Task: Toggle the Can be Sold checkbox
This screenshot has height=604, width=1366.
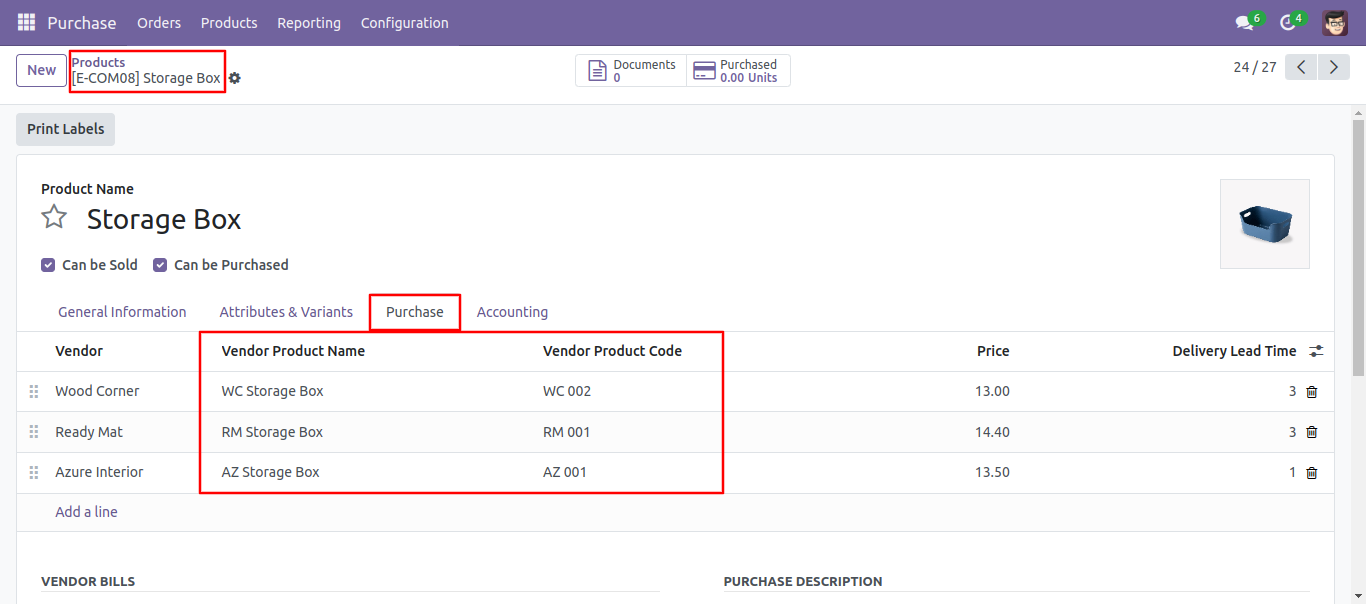Action: (x=48, y=265)
